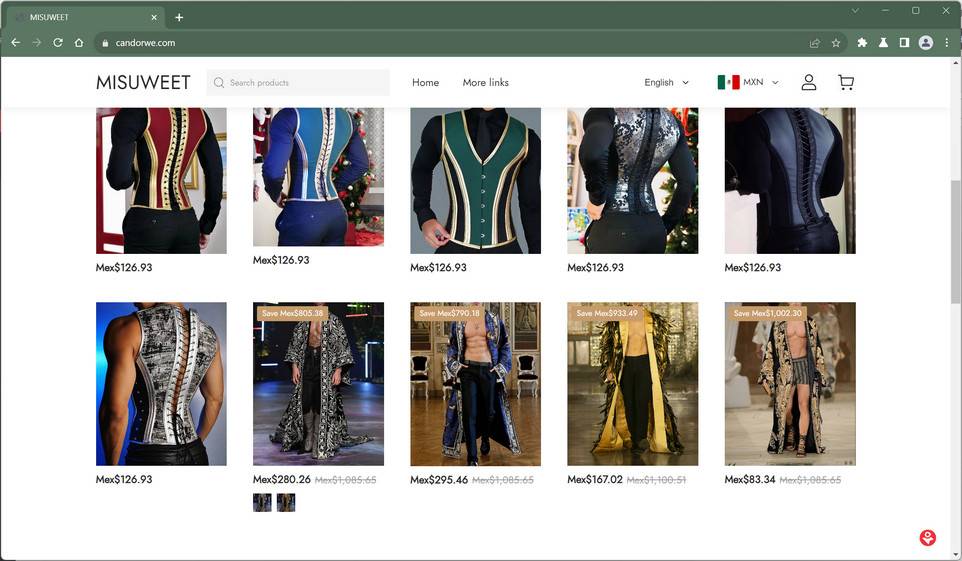Open the Home menu link
962x561 pixels.
tap(425, 82)
